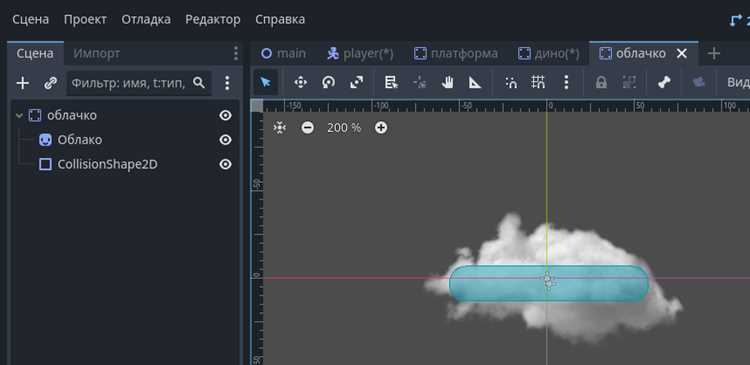Click the облачко node type icon
Viewport: 750px width, 365px height.
(35, 115)
